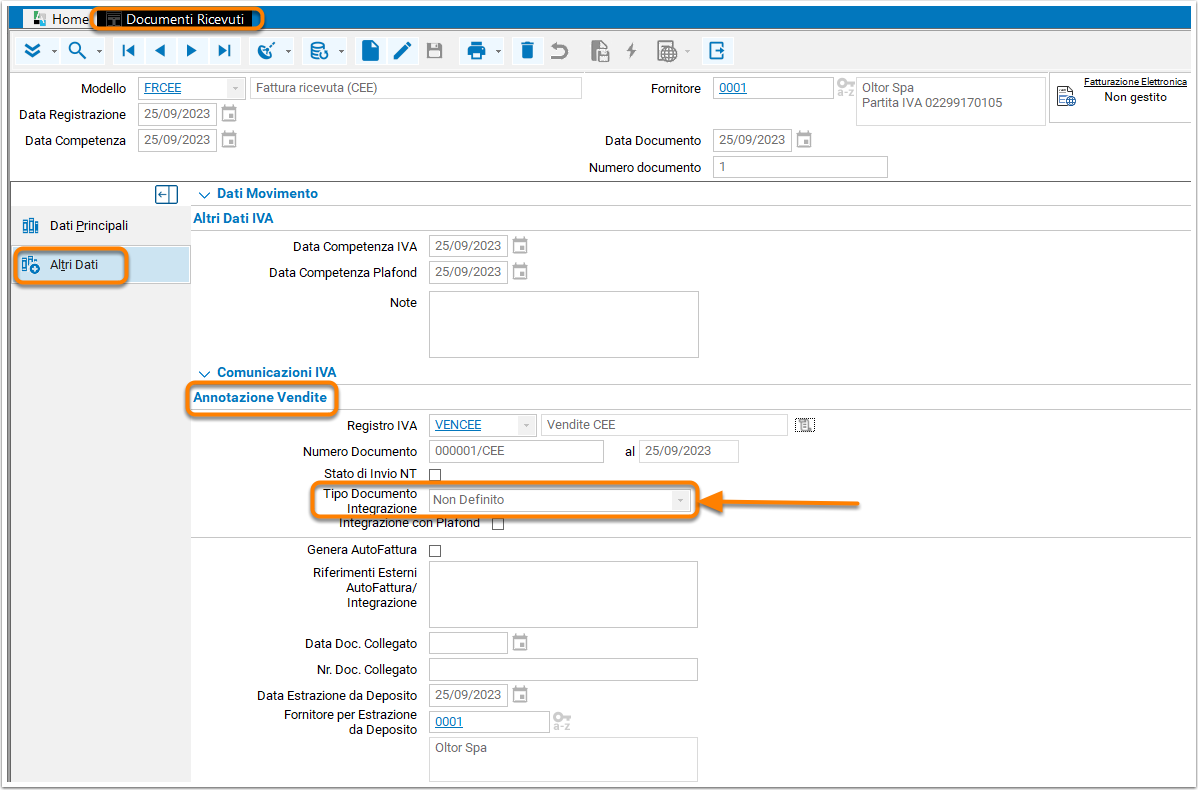Switch to the Home tab

(x=60, y=19)
